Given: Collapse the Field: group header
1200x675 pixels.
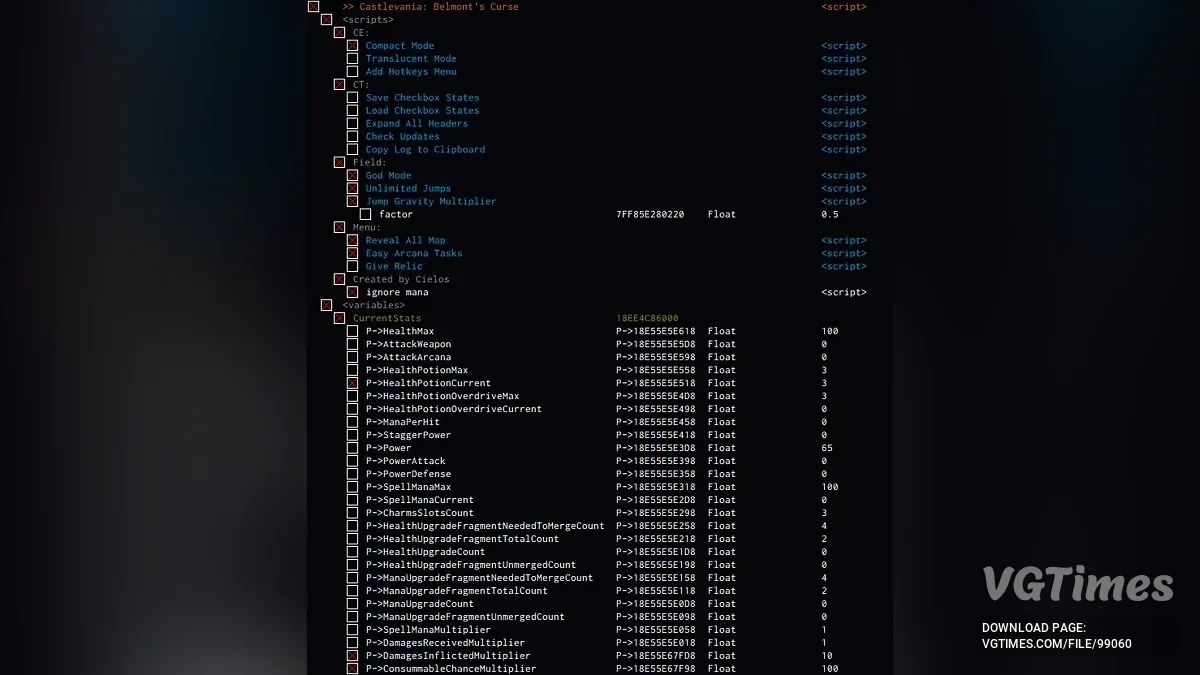Looking at the screenshot, I should [339, 163].
